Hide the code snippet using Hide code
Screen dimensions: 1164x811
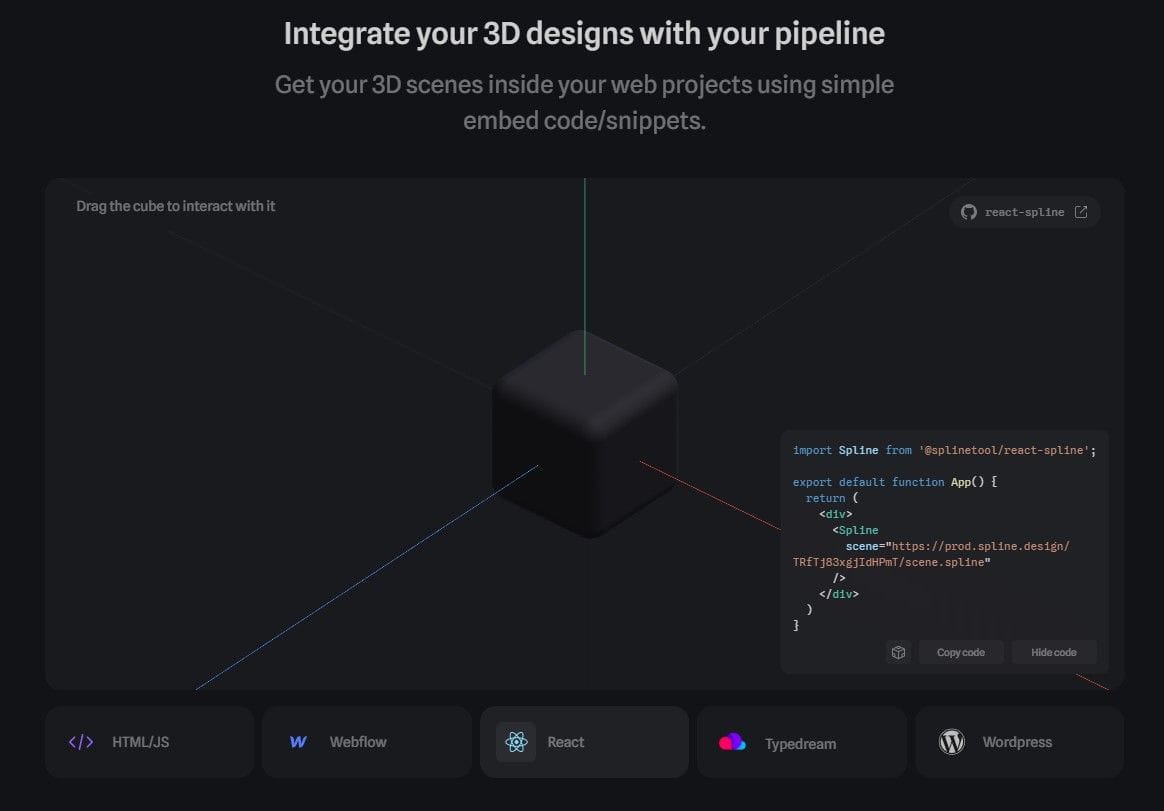pos(1053,652)
